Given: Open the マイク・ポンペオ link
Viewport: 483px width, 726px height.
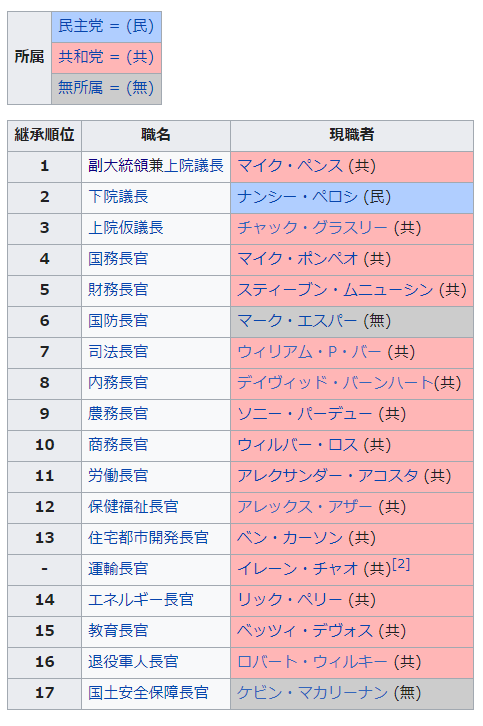Looking at the screenshot, I should (x=298, y=259).
